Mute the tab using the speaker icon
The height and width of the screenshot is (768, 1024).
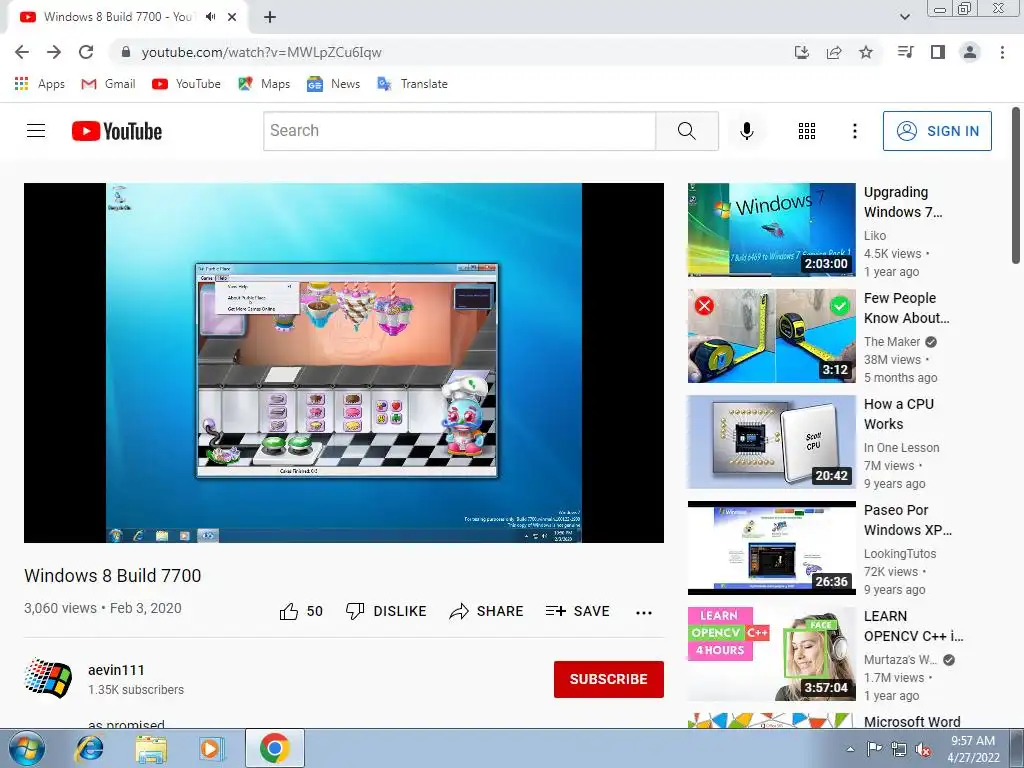210,17
